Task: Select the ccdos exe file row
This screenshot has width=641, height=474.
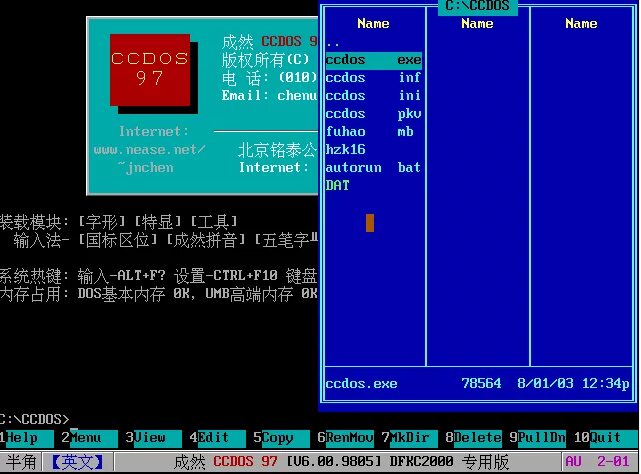Action: 374,60
